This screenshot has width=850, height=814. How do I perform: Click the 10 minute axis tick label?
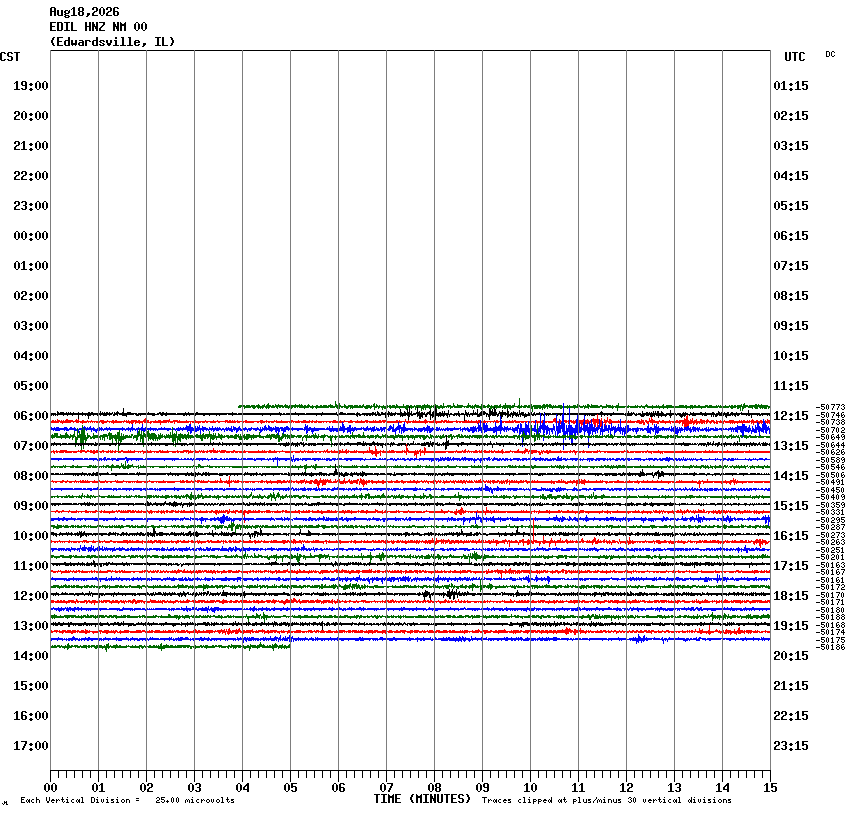[x=530, y=788]
